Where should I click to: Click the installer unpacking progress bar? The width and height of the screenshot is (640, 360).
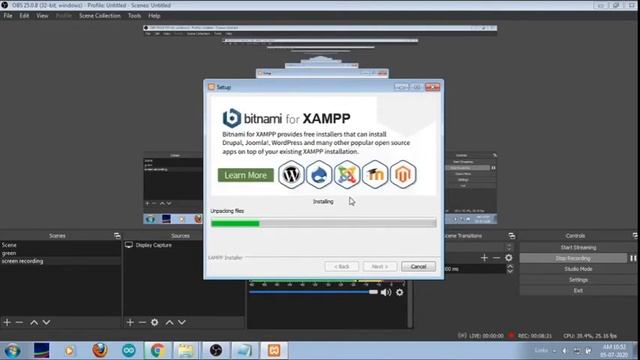[323, 223]
